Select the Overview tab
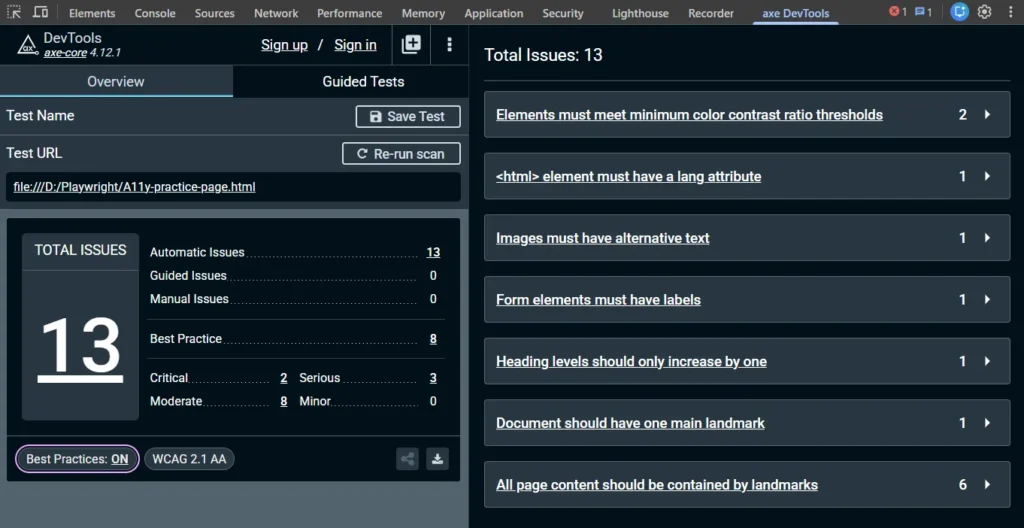This screenshot has height=528, width=1024. (116, 82)
